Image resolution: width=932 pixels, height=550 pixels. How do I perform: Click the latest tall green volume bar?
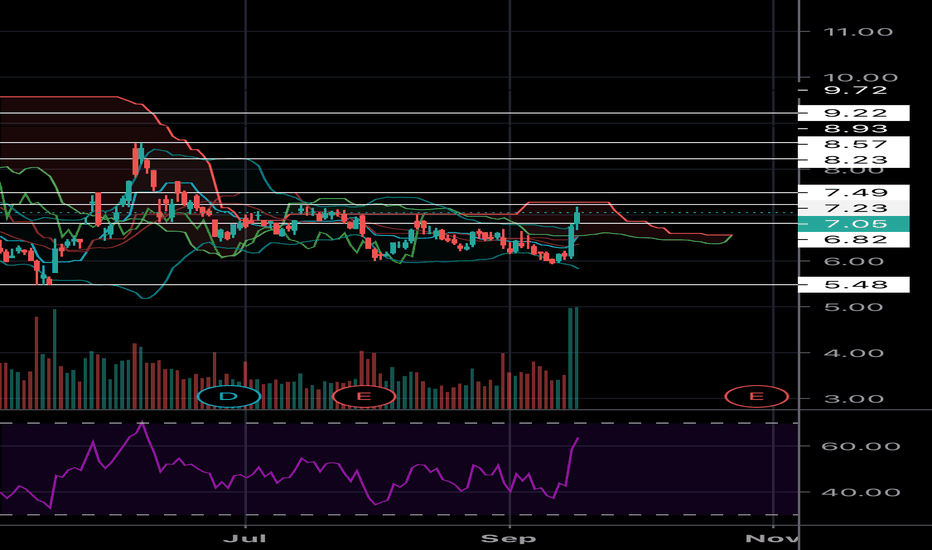click(x=576, y=358)
